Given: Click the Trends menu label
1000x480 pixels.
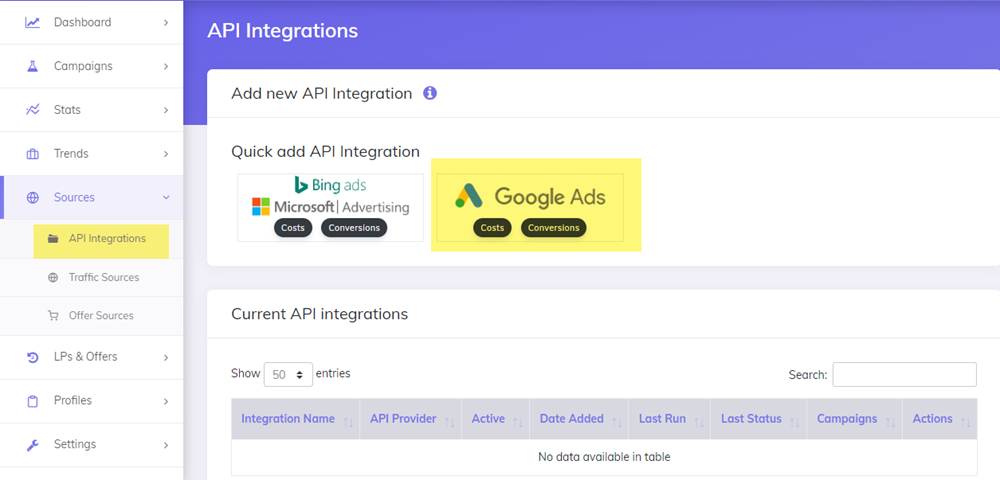Looking at the screenshot, I should (x=71, y=154).
